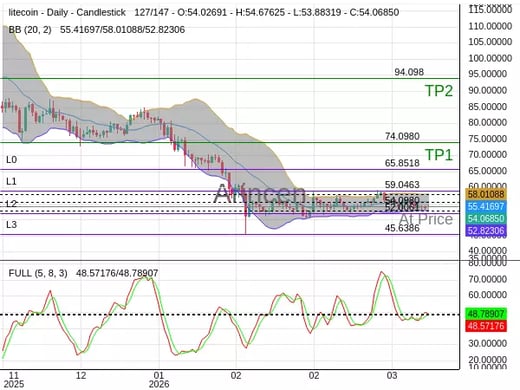Screen dimensions: 520x390
Task: Click the L2 level label
Action: coord(11,204)
